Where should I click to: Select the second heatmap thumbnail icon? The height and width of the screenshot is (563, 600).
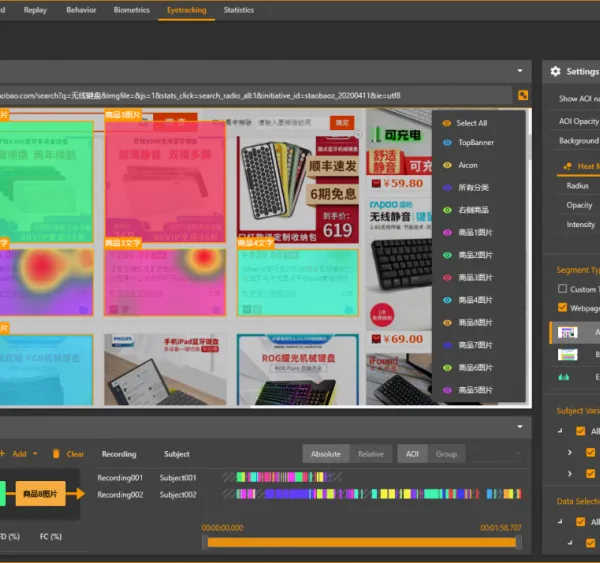point(567,355)
